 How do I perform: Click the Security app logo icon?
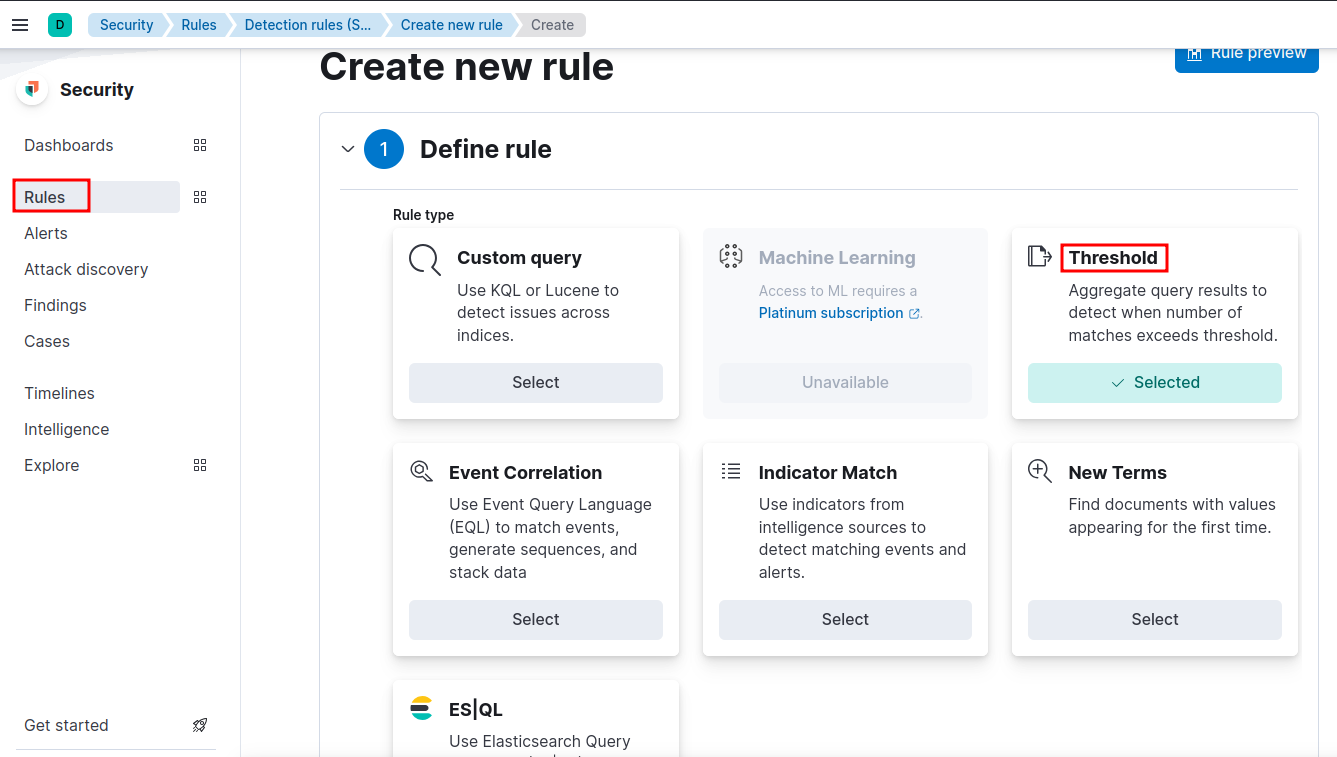point(33,90)
